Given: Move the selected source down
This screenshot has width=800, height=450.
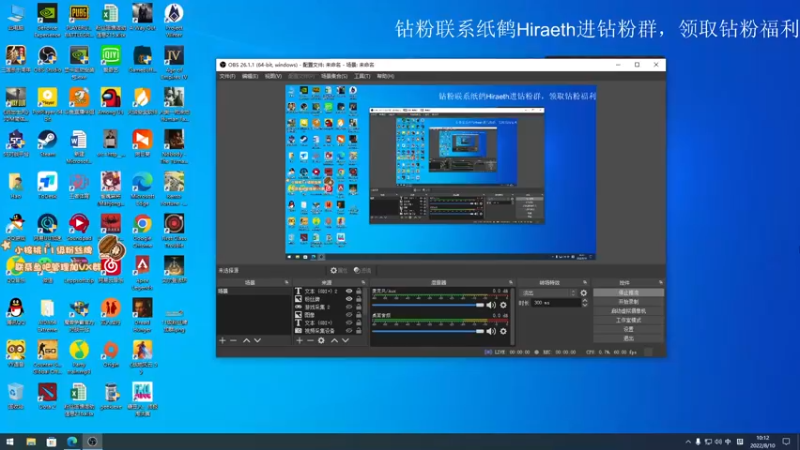Looking at the screenshot, I should pos(345,340).
